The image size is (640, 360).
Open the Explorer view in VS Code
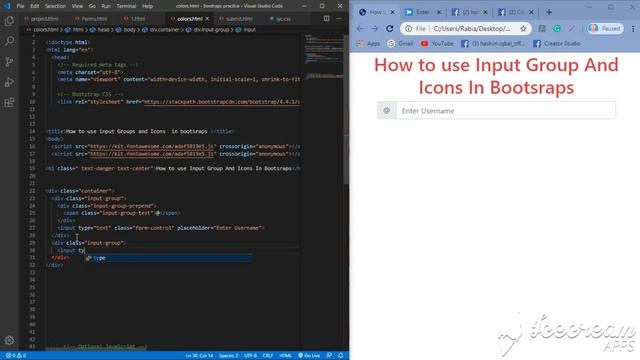pos(9,20)
